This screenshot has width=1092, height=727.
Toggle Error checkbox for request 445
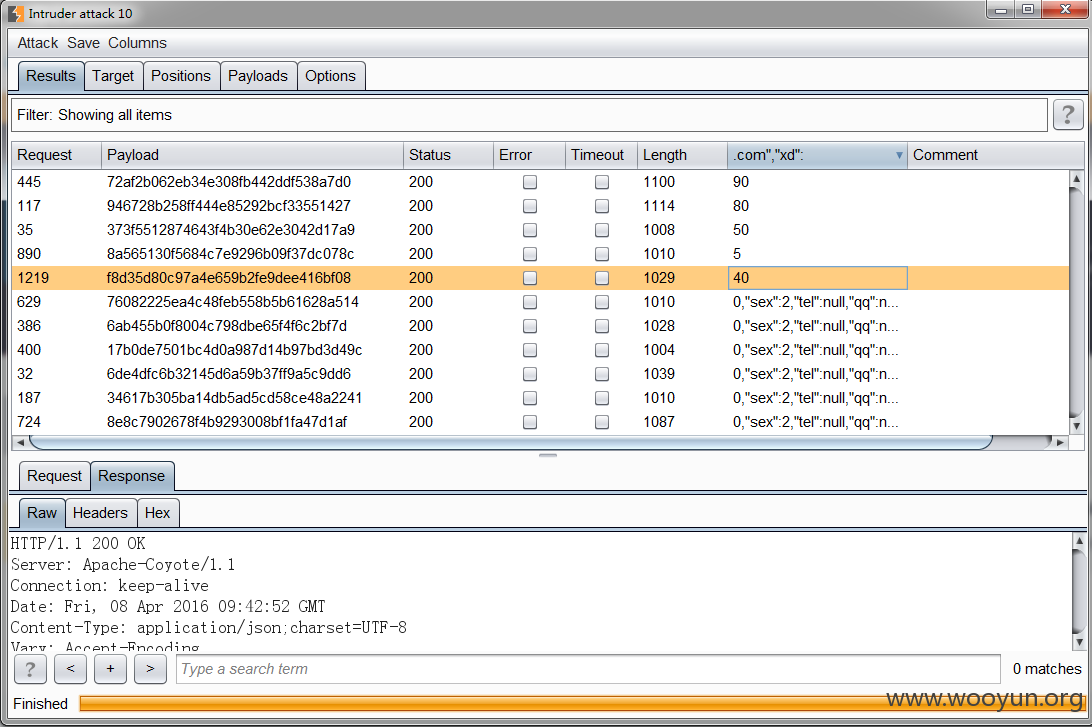click(530, 182)
